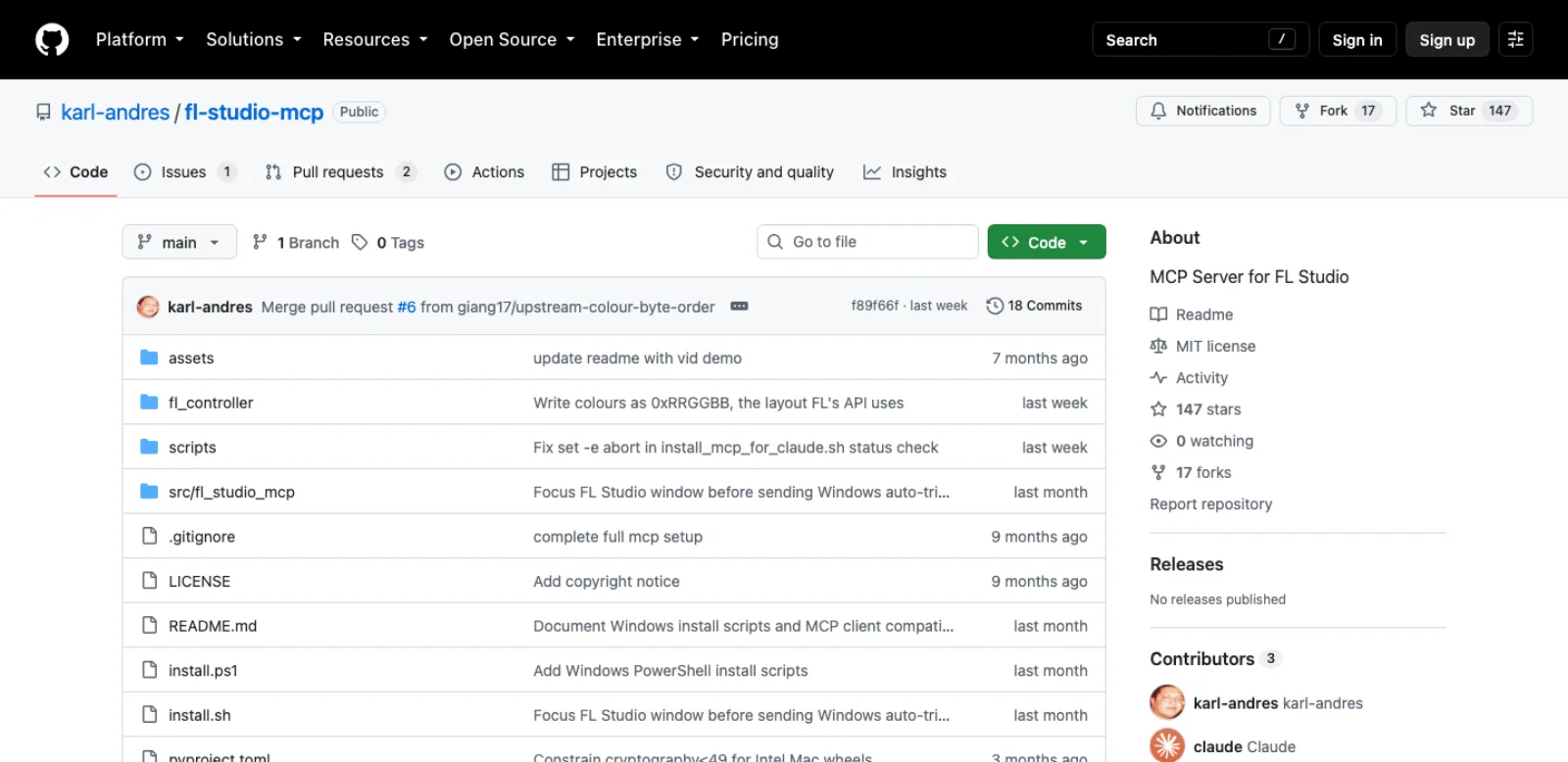This screenshot has width=1568, height=762.
Task: Click the Sign in button
Action: tap(1357, 39)
